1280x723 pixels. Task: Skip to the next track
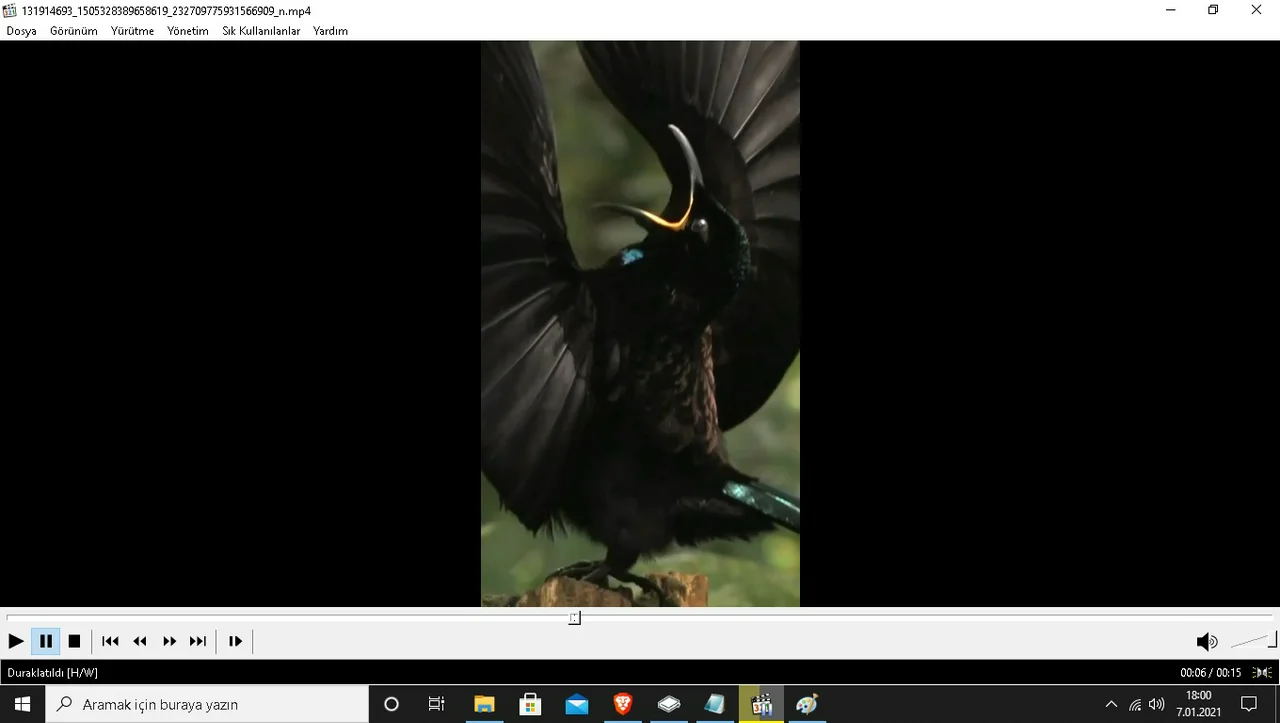tap(198, 641)
